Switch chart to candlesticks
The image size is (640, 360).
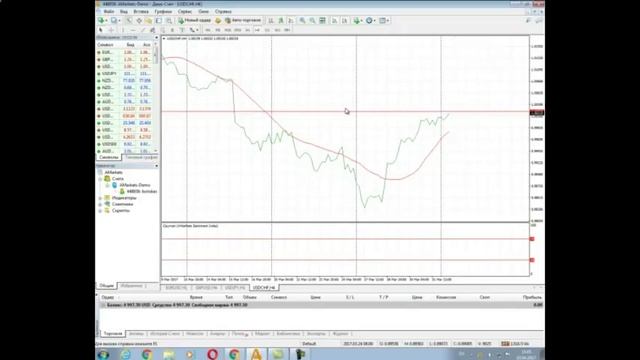[281, 20]
